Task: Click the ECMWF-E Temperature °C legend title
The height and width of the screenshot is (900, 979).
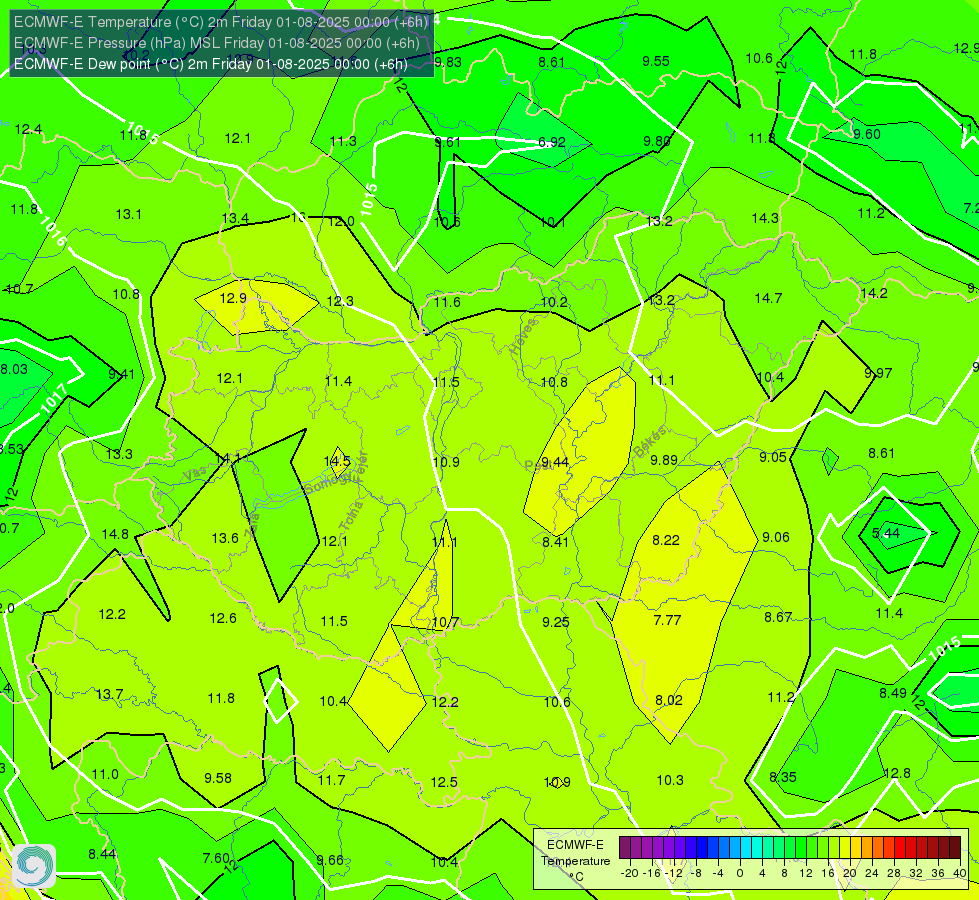Action: 575,861
